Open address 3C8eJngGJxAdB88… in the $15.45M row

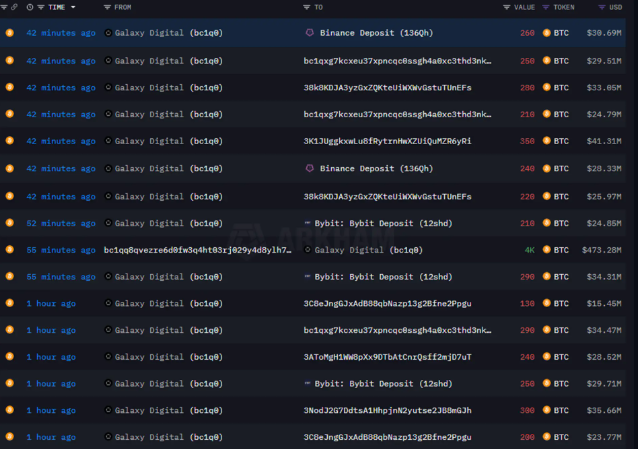pyautogui.click(x=387, y=304)
